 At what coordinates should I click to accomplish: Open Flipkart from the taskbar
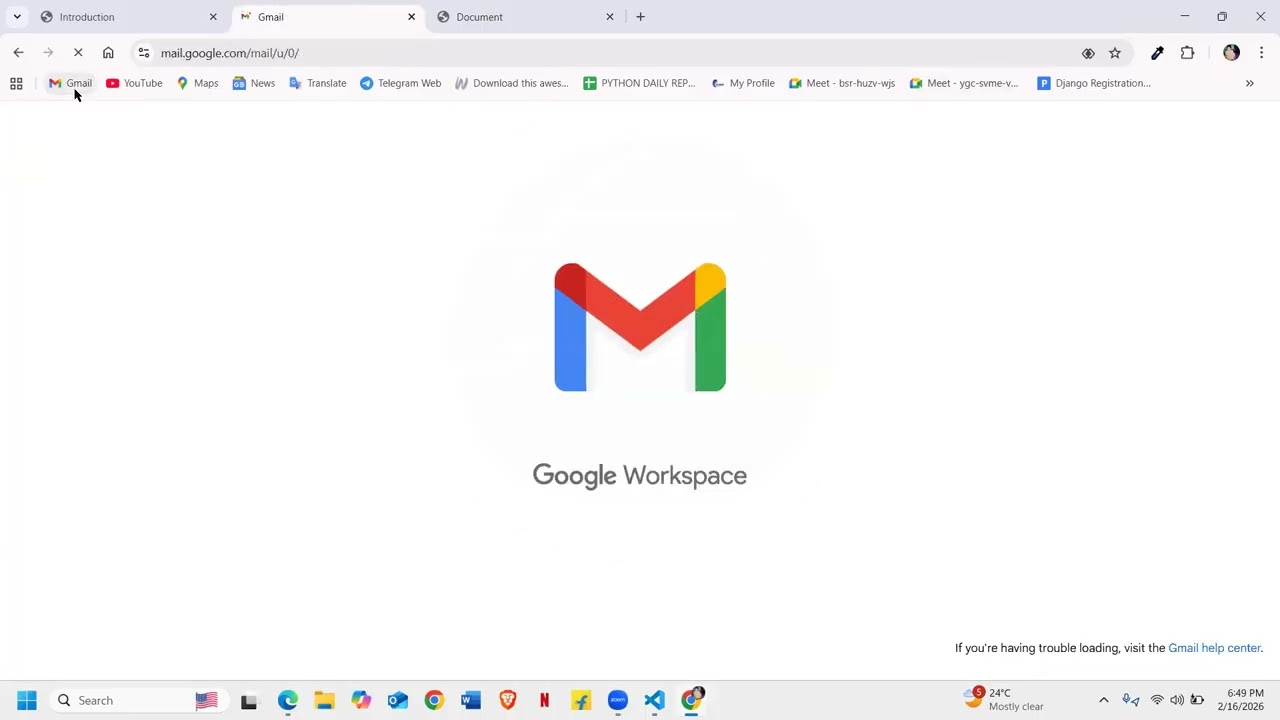(x=581, y=700)
